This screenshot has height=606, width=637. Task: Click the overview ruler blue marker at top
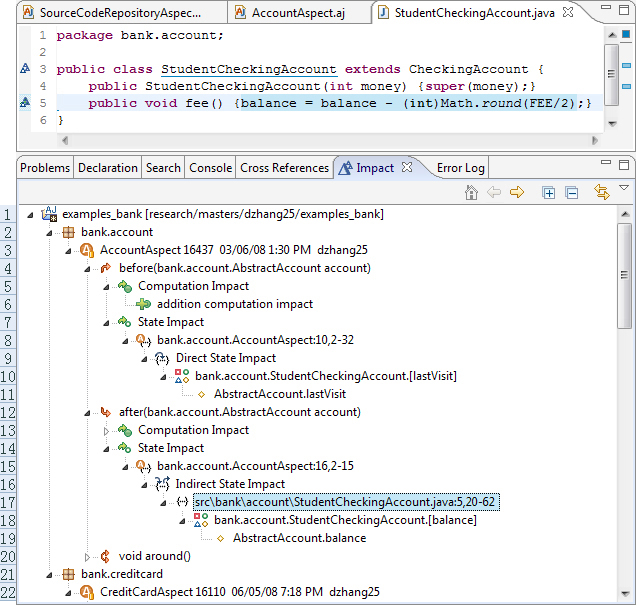click(x=626, y=35)
